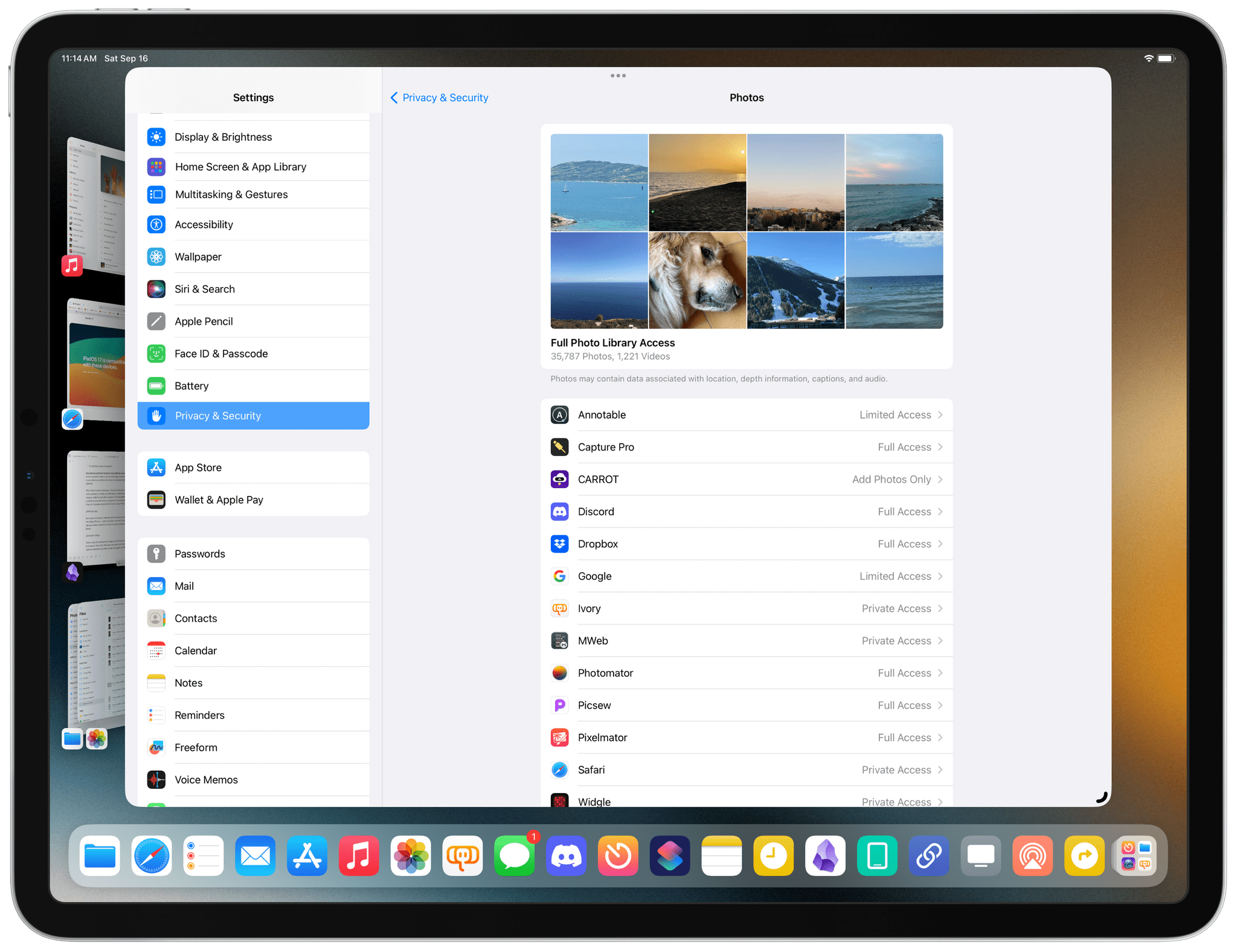Click Pixelmator Full Access label
The image size is (1237, 952).
click(x=904, y=738)
